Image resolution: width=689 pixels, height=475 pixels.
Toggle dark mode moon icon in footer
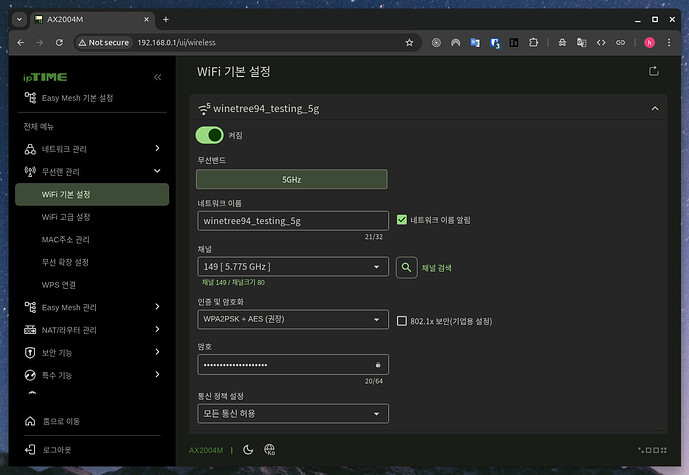coord(248,450)
